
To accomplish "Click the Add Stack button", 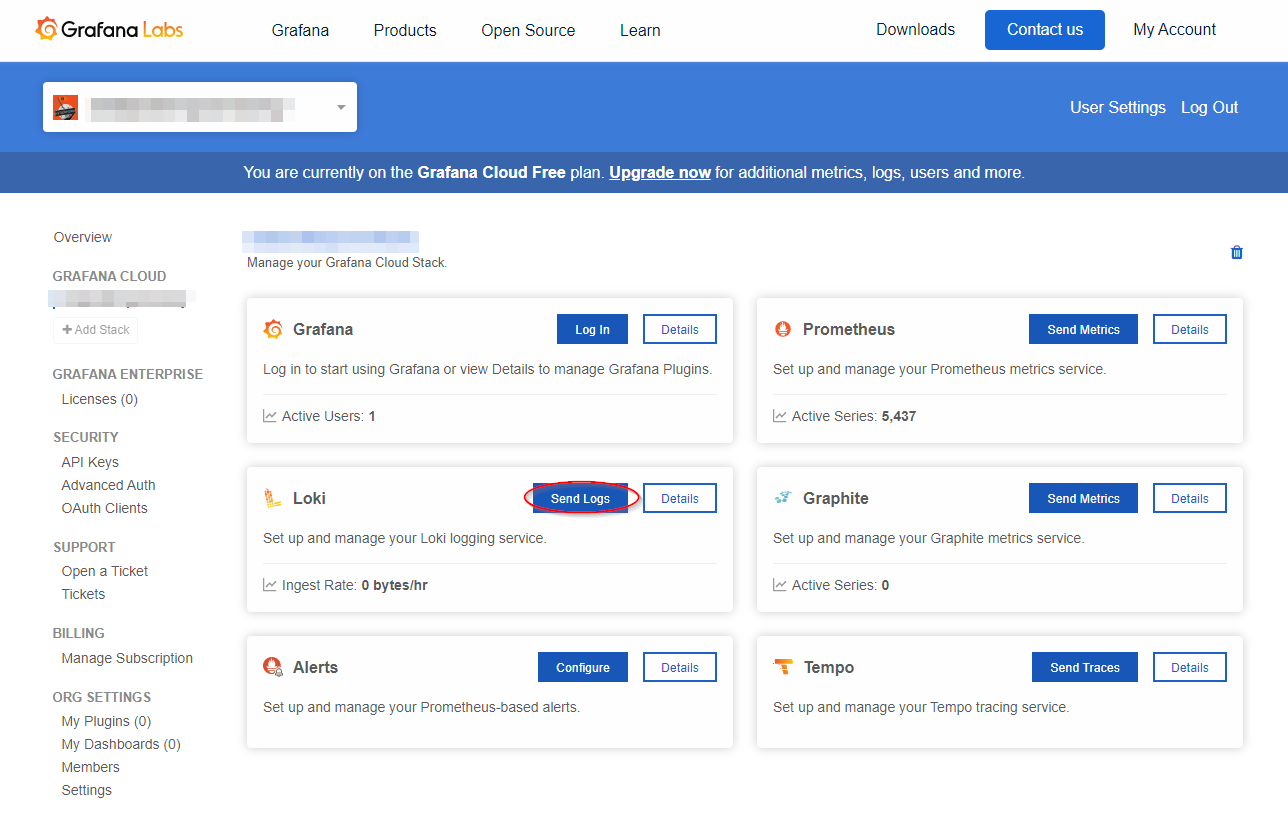I will pyautogui.click(x=96, y=330).
